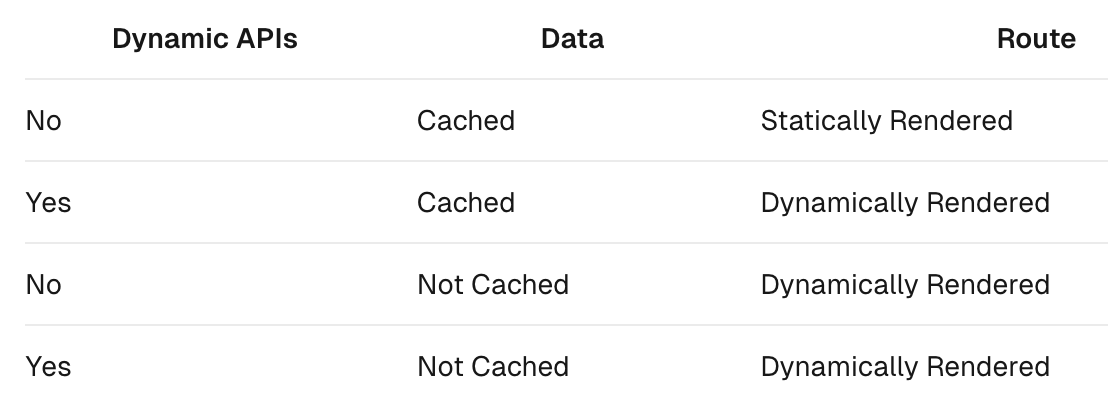
Task: Click the divider line above the last row
Action: pos(566,325)
